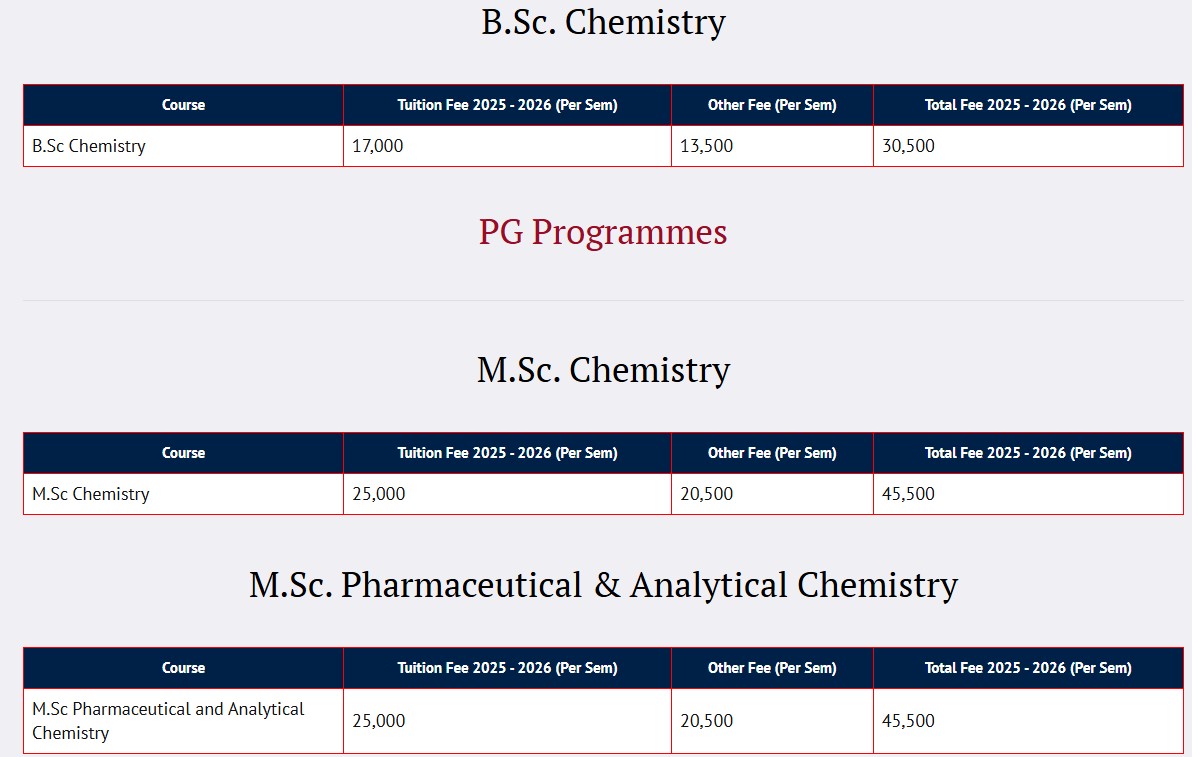Select the 30,500 total fee cell

pyautogui.click(x=908, y=146)
